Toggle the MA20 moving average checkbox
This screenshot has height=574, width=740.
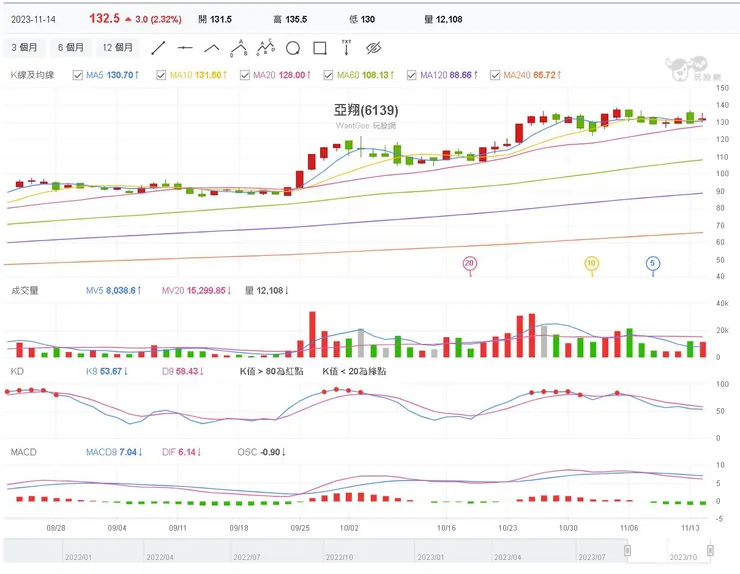coord(245,75)
